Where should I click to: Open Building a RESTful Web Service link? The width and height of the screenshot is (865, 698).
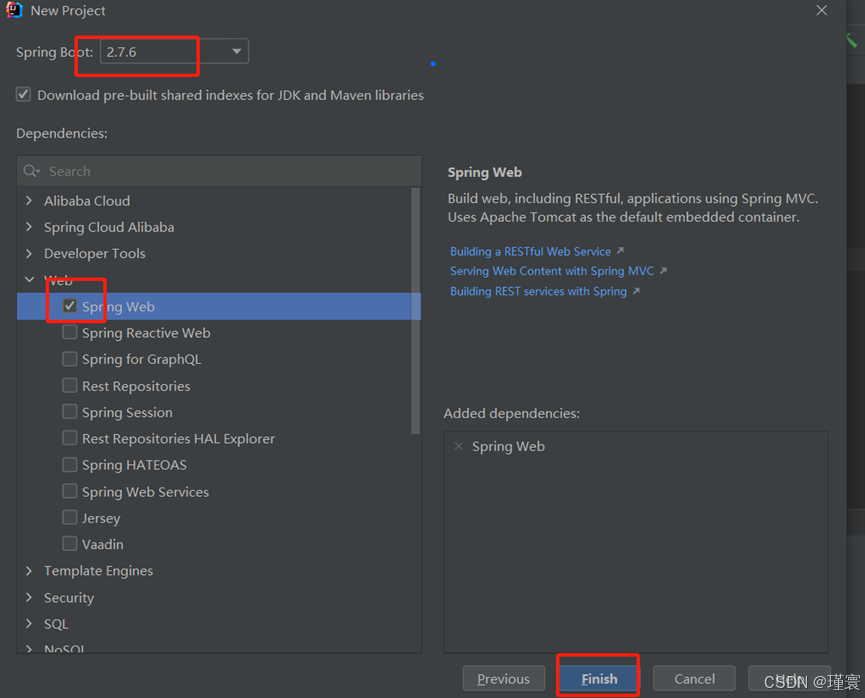point(531,252)
